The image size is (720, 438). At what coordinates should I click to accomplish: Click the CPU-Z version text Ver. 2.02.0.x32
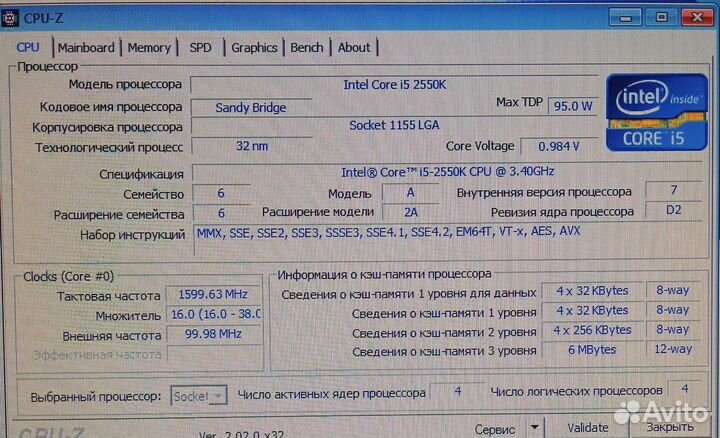click(242, 434)
